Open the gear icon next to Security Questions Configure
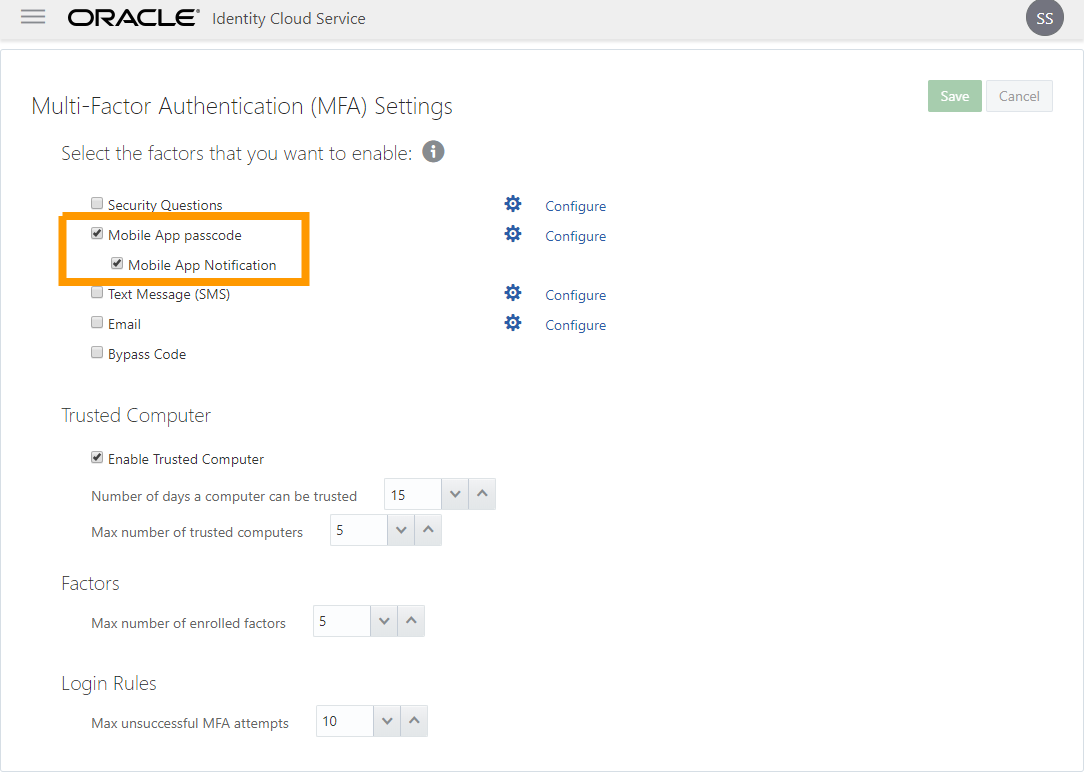Viewport: 1084px width, 772px height. [513, 203]
